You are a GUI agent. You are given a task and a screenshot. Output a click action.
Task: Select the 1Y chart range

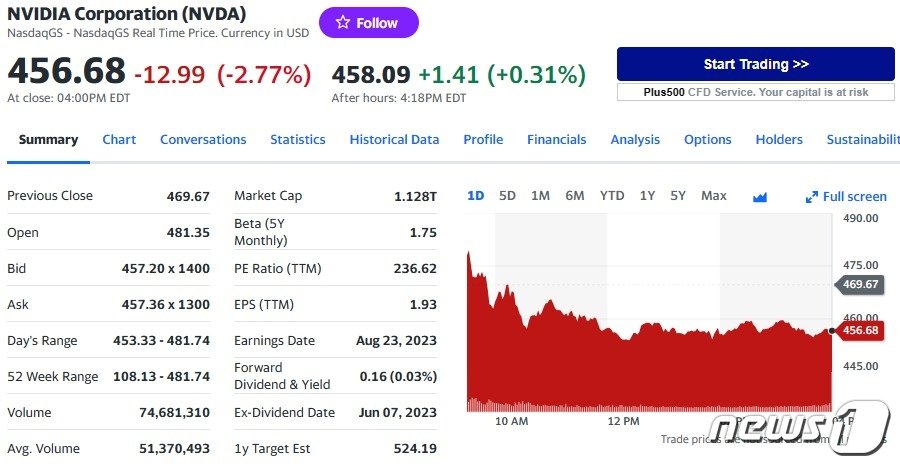click(647, 196)
